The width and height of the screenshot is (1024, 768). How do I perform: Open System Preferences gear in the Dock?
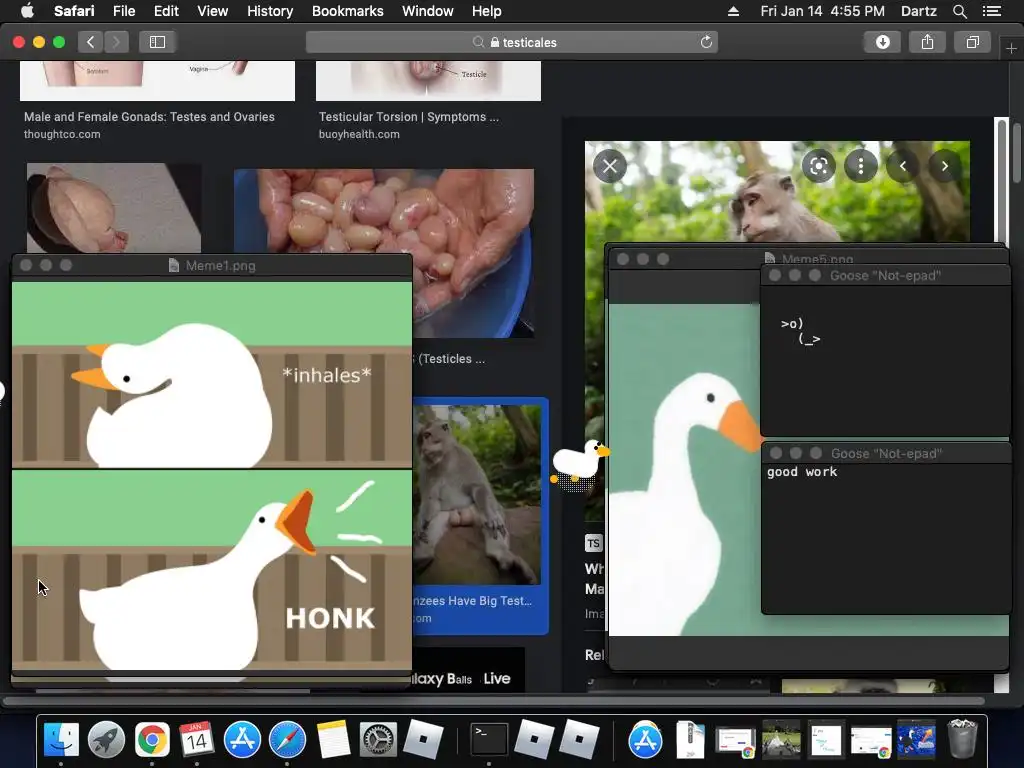(x=378, y=740)
